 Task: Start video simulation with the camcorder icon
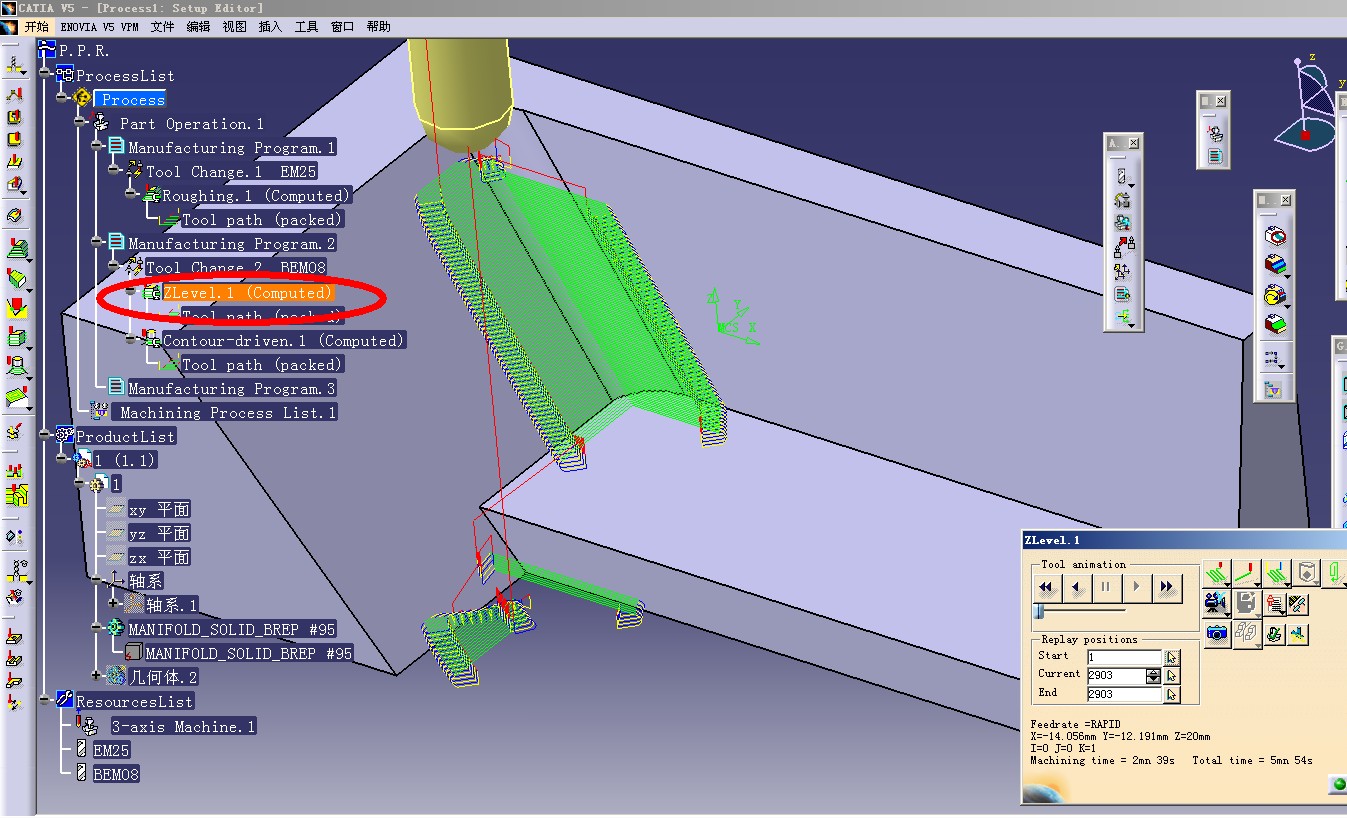point(1217,603)
